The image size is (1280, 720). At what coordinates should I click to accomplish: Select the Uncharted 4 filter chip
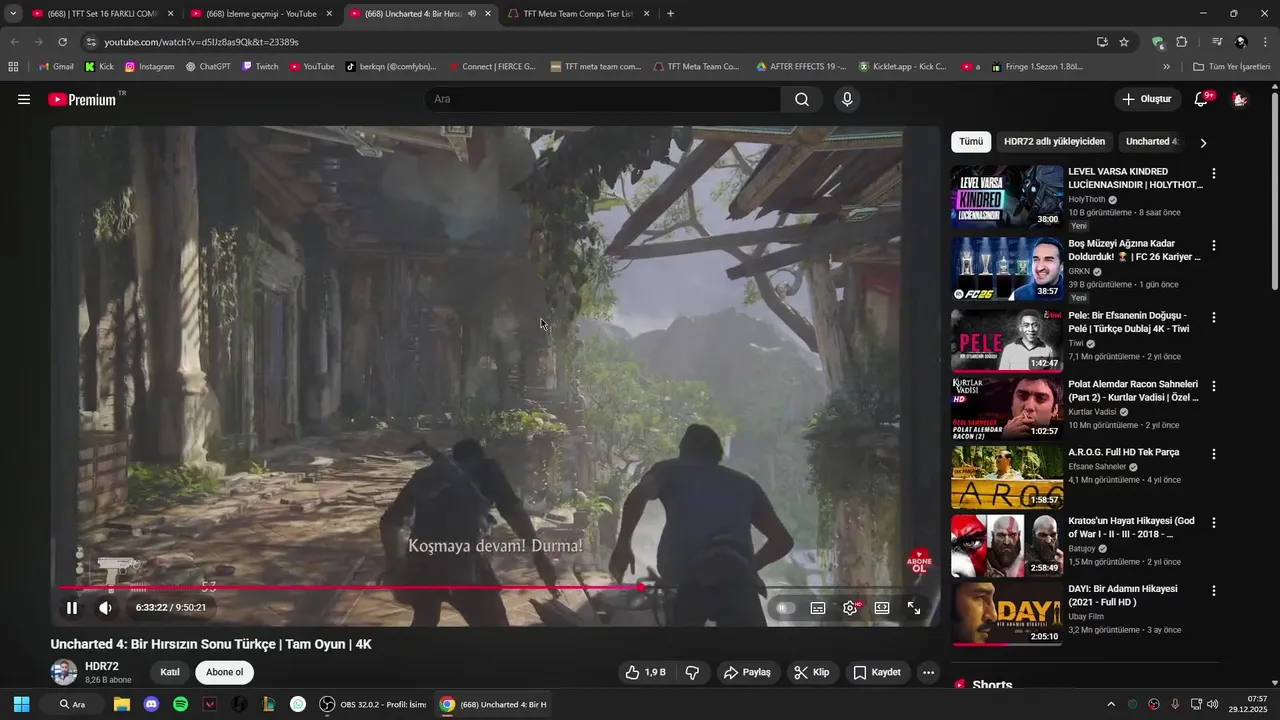[1151, 142]
